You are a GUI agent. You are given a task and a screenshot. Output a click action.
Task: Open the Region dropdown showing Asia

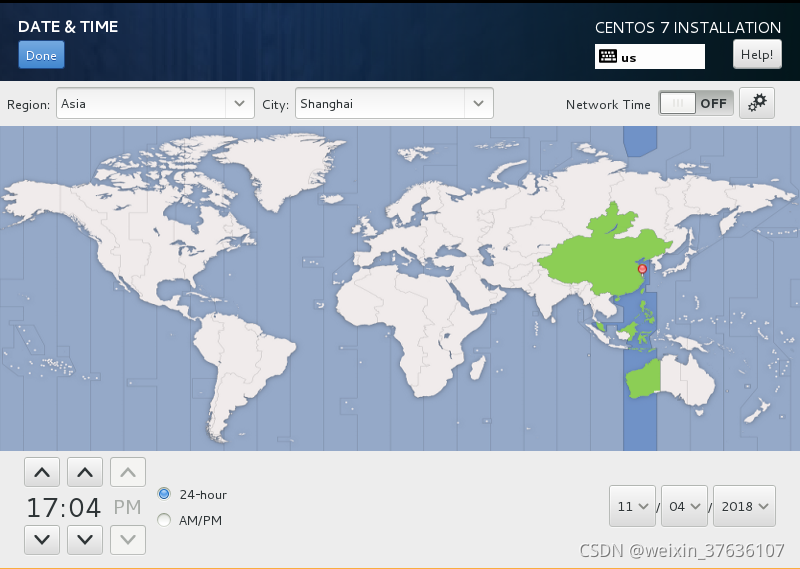[155, 103]
